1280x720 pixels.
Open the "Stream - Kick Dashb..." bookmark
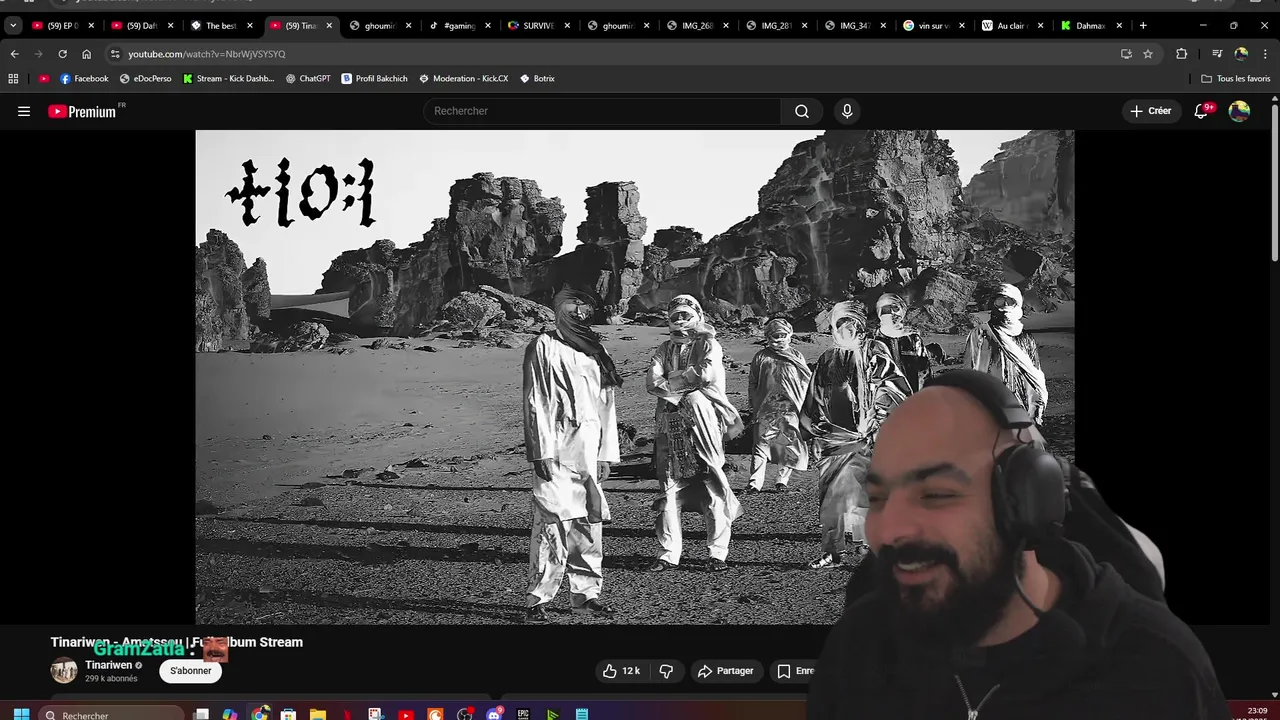[228, 78]
